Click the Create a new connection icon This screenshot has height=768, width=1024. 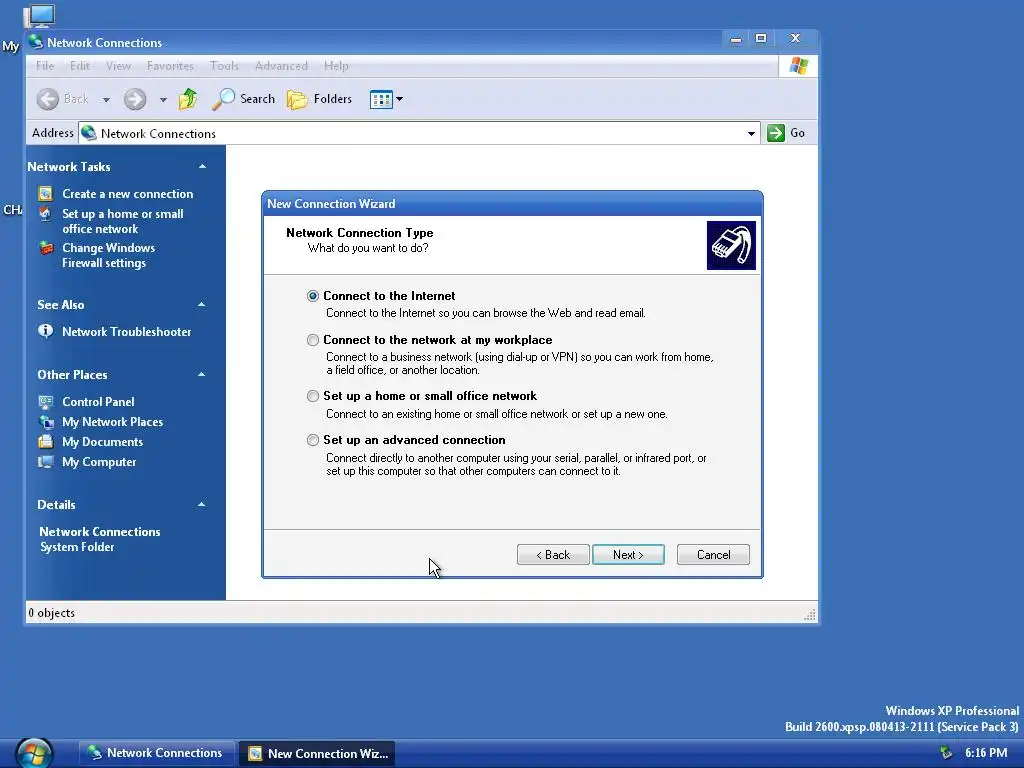(45, 193)
